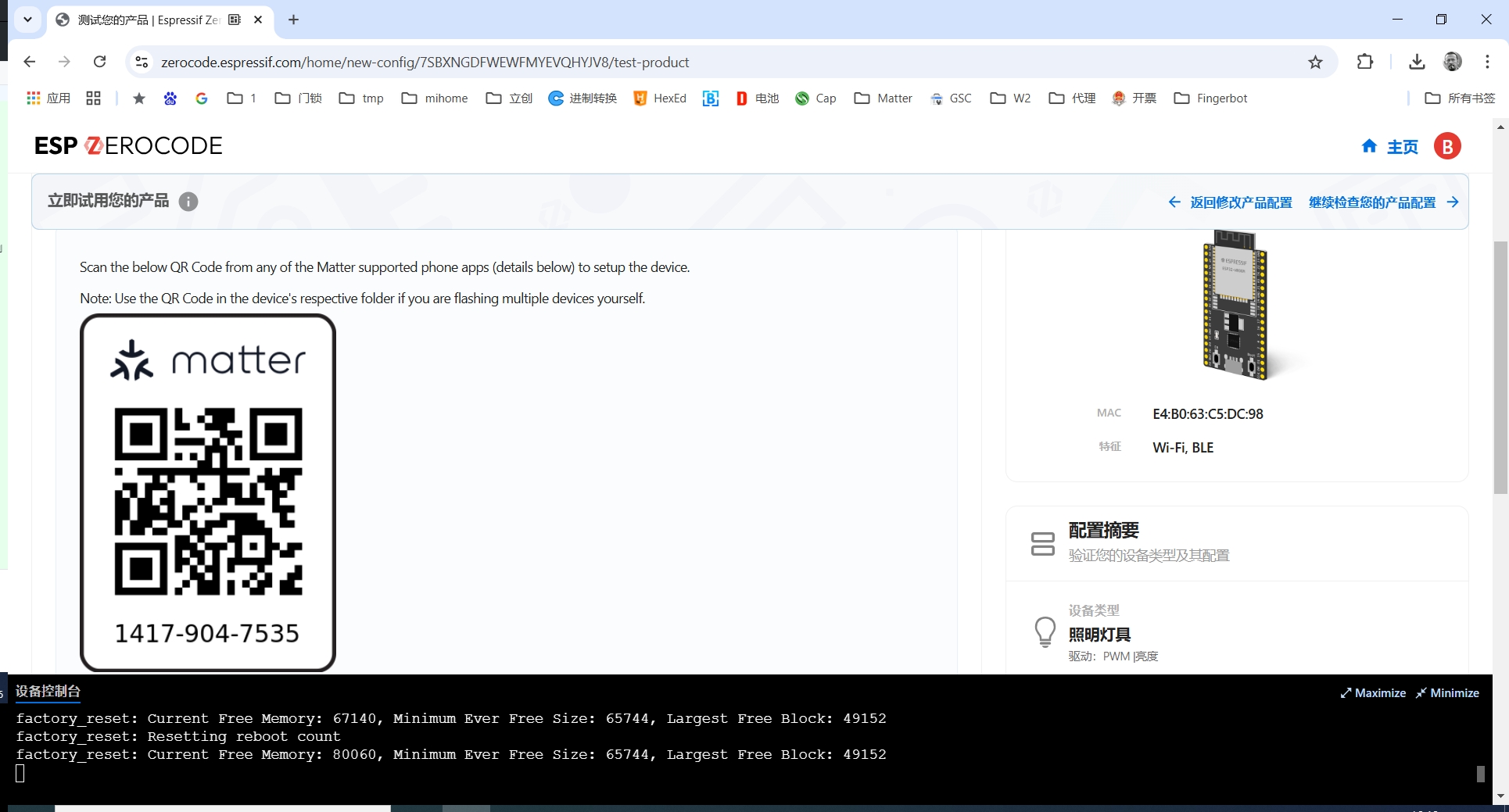The height and width of the screenshot is (812, 1509).
Task: Open the 主页 home link
Action: [x=1389, y=147]
